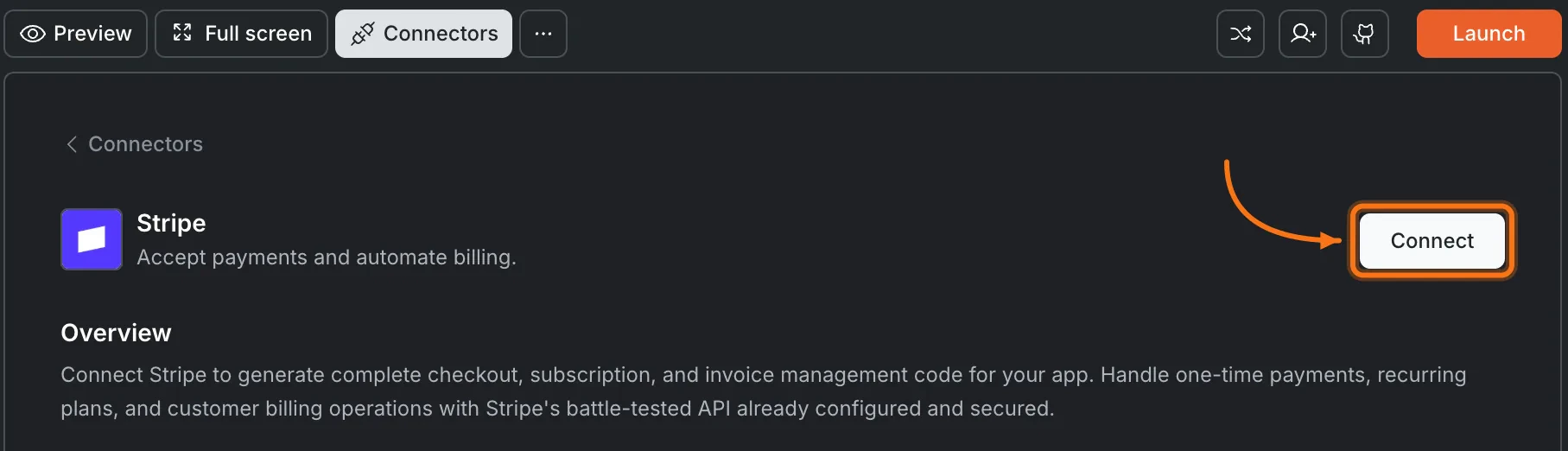This screenshot has height=451, width=1568.
Task: Click the expand arrows Full screen icon
Action: tap(182, 33)
